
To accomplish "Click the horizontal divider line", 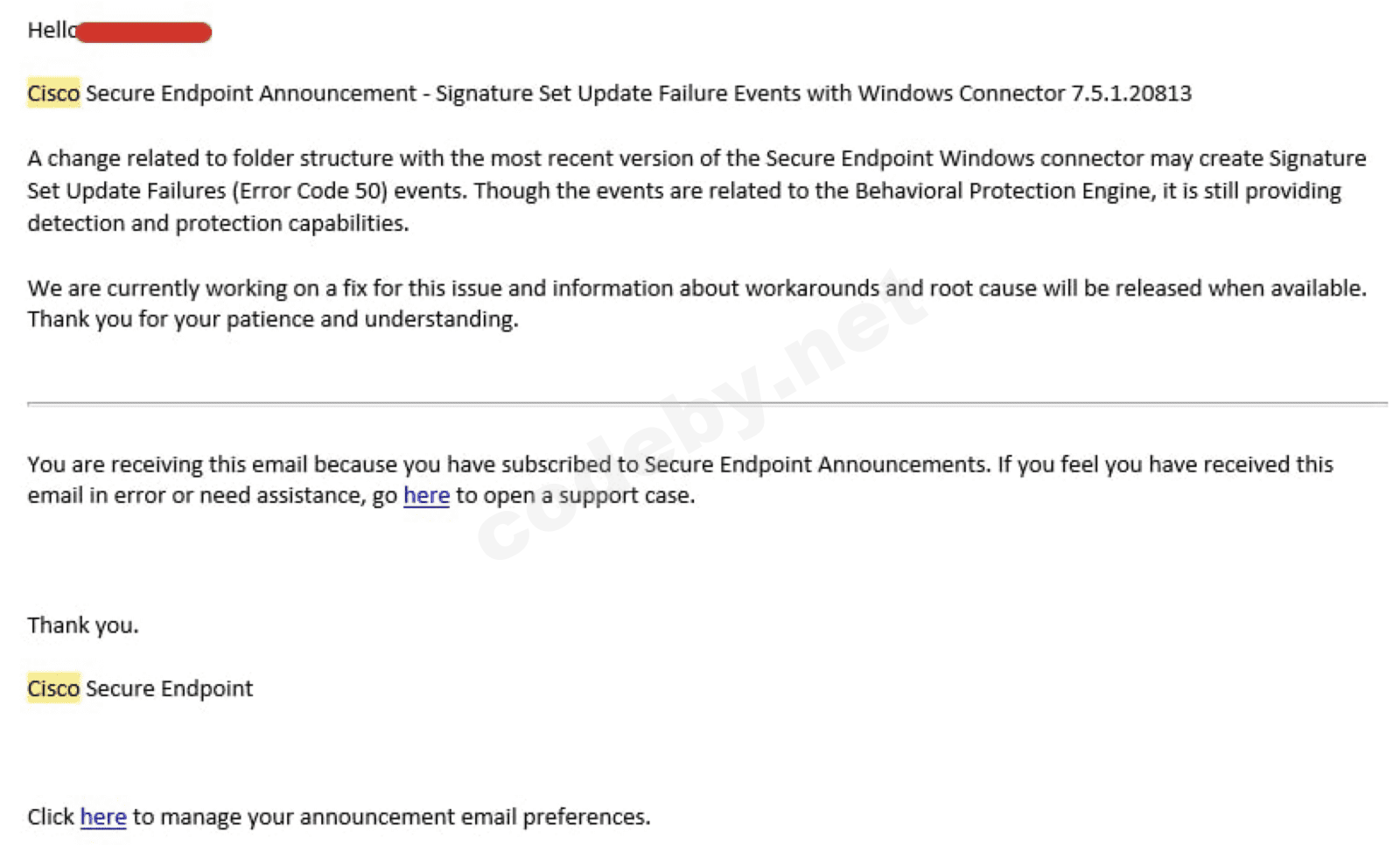I will pyautogui.click(x=707, y=404).
